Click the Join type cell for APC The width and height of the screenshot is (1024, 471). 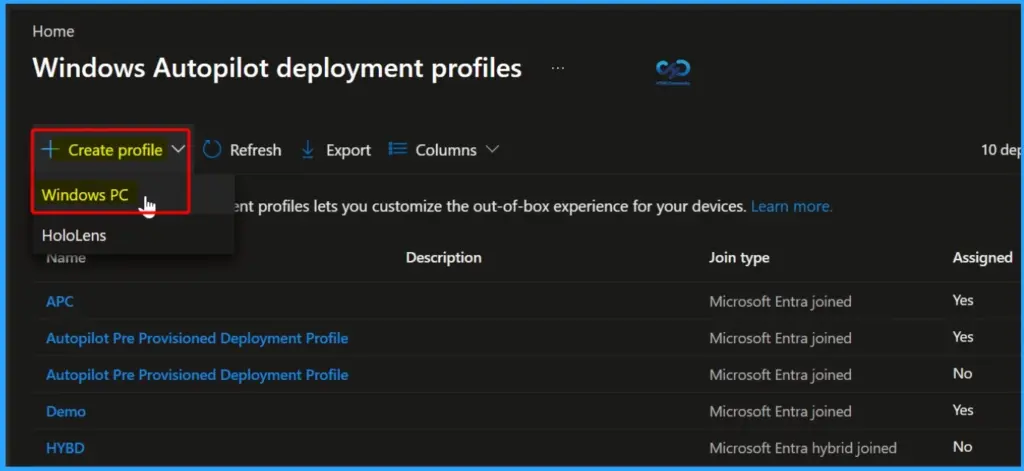coord(780,302)
